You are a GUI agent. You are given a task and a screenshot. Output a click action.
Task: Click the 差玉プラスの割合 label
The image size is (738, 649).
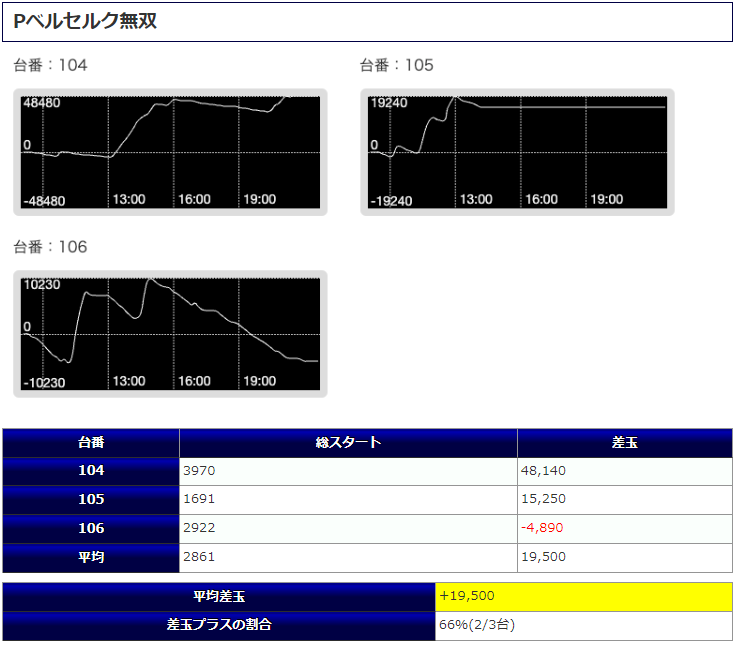(x=219, y=625)
